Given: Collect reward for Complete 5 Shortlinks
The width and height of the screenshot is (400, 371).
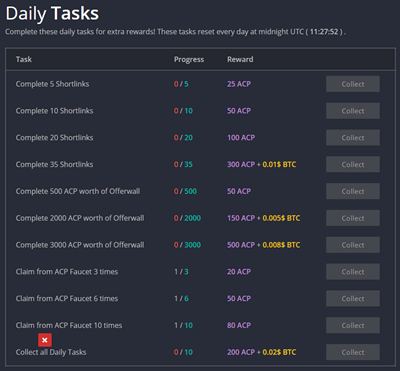Looking at the screenshot, I should point(353,84).
